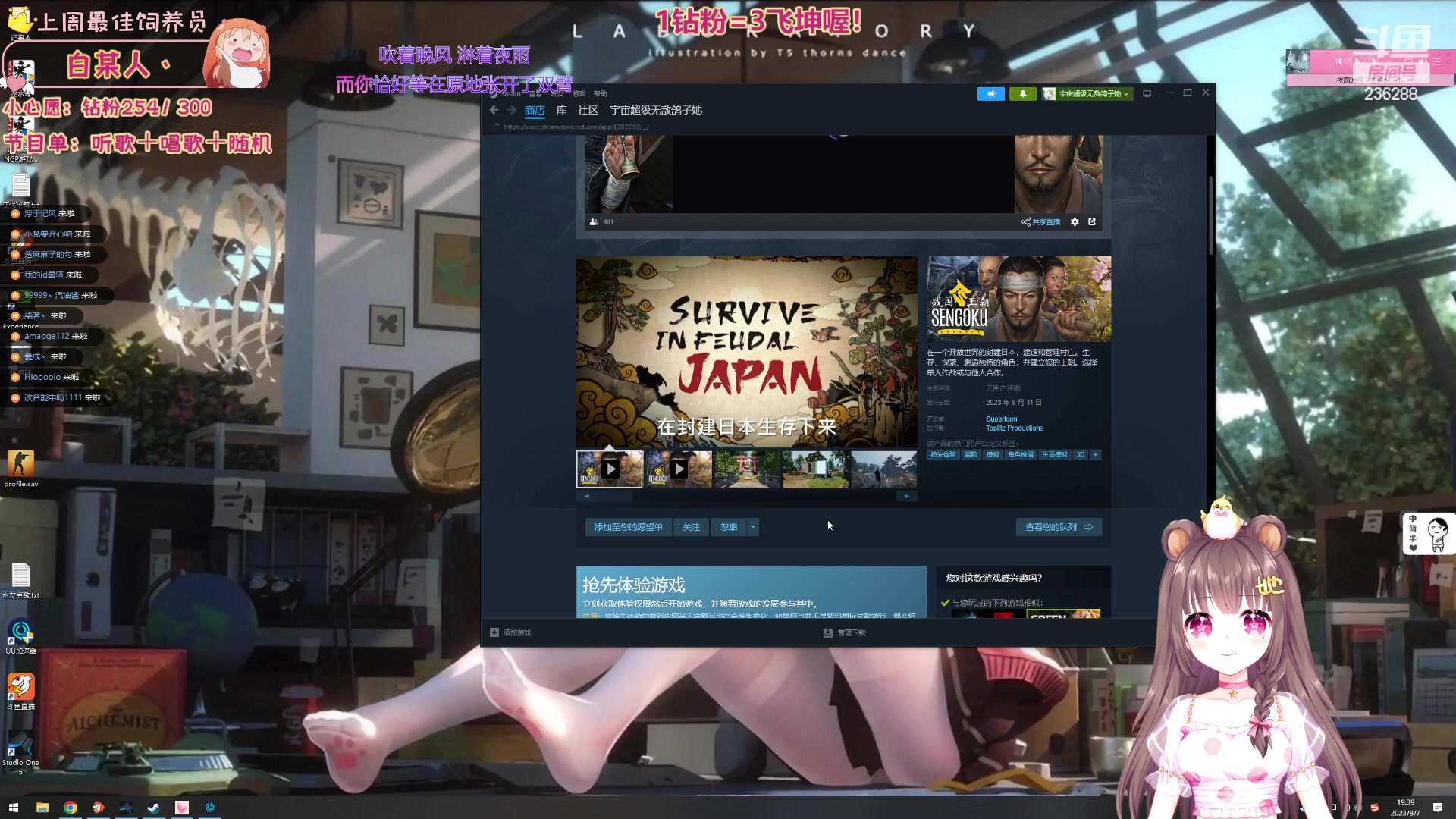Switch to the 库 (Library) tab
Viewport: 1456px width, 819px height.
tap(561, 111)
